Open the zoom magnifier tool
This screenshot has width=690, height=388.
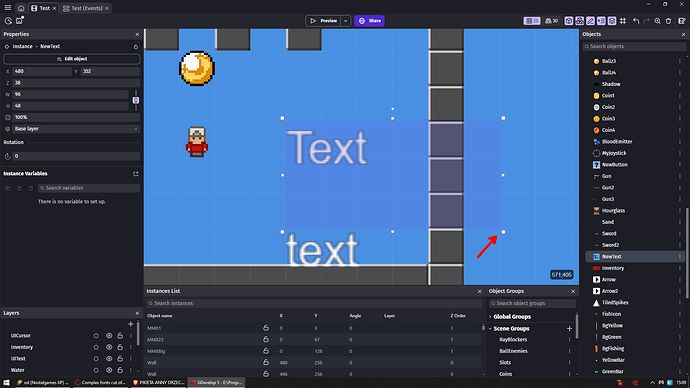(657, 21)
